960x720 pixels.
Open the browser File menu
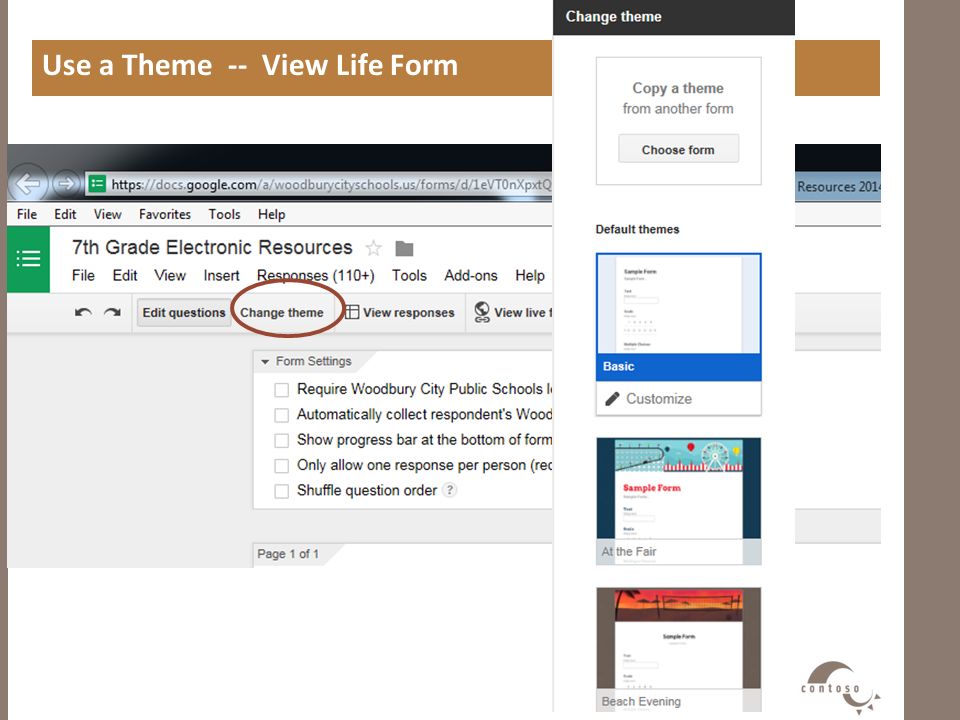[x=27, y=214]
